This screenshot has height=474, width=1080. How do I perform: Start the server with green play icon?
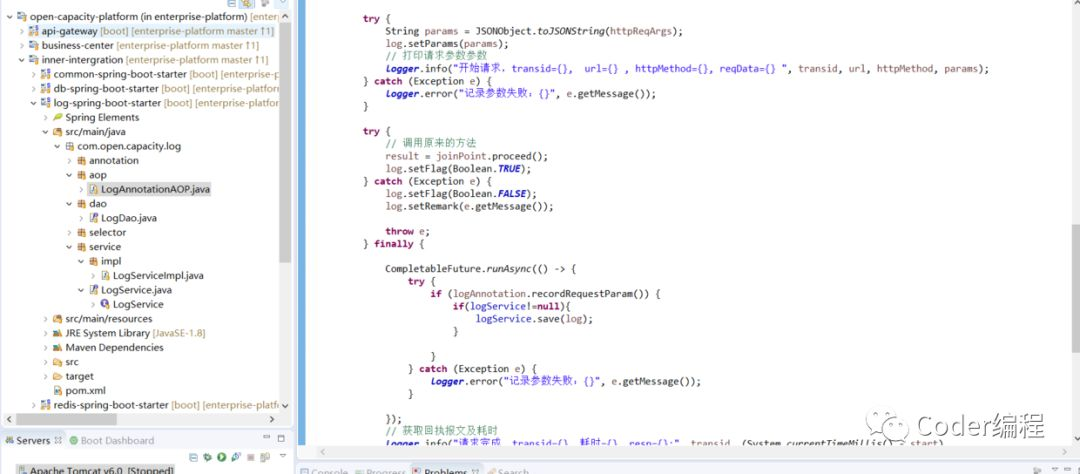click(222, 457)
